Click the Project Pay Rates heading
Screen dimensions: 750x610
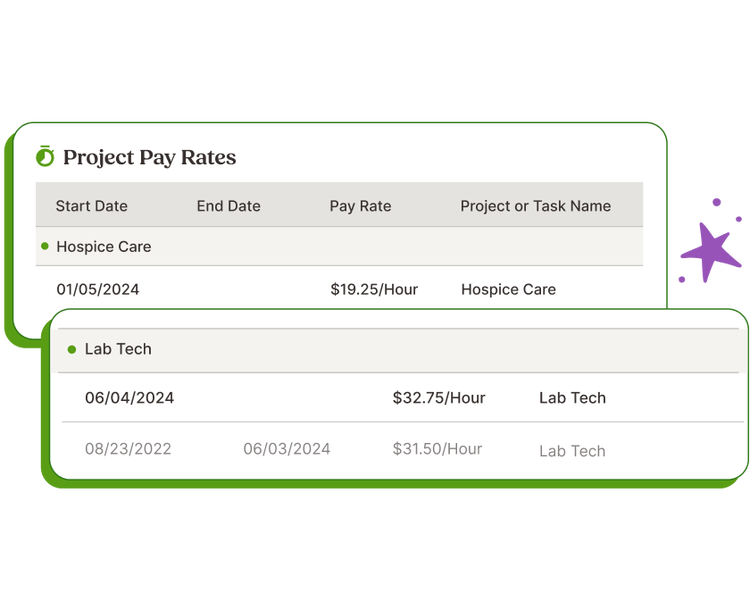(x=149, y=157)
